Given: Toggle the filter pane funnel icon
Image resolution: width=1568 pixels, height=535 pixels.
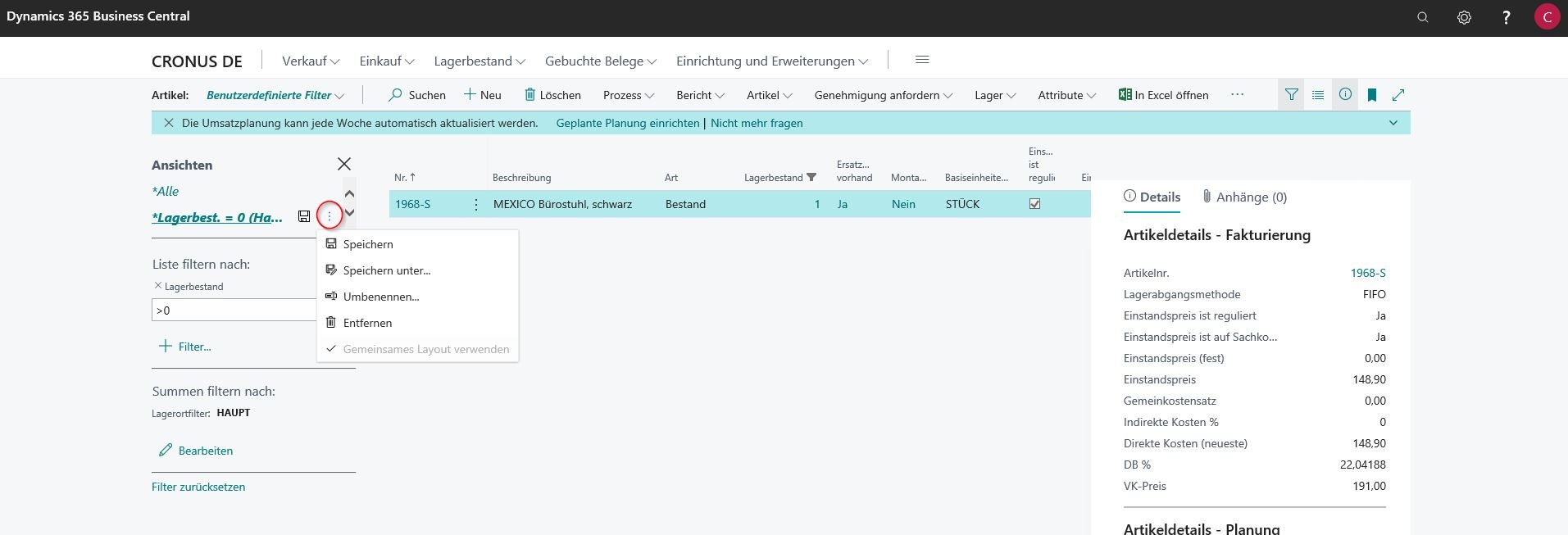Looking at the screenshot, I should (1292, 95).
